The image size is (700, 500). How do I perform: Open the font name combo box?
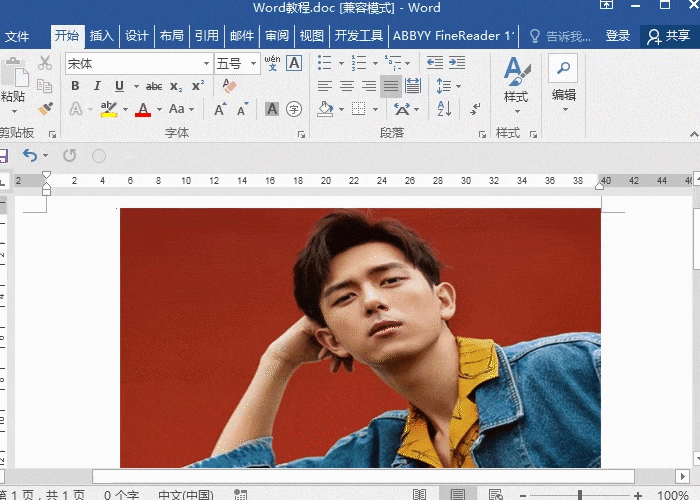click(x=139, y=64)
